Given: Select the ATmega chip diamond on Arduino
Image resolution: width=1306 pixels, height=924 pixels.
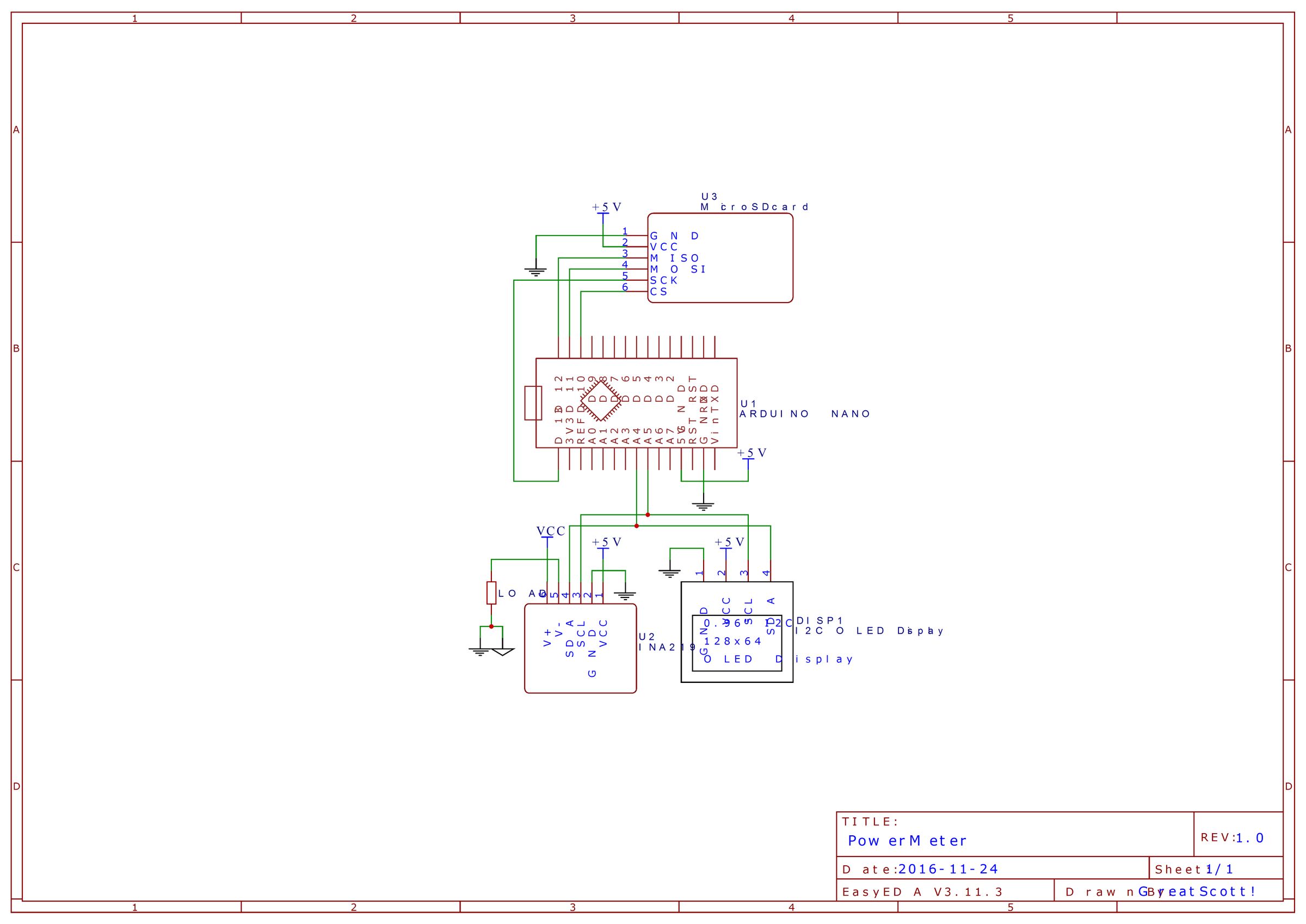Looking at the screenshot, I should tap(600, 401).
